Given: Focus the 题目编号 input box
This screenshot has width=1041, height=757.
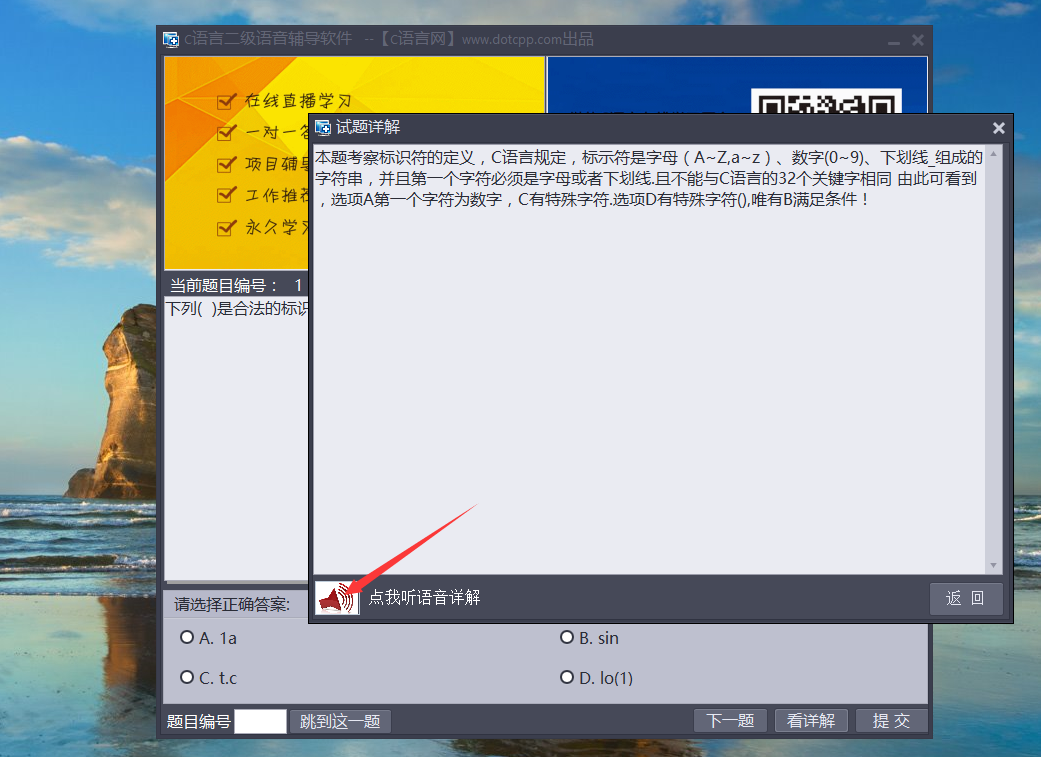Looking at the screenshot, I should pos(260,721).
